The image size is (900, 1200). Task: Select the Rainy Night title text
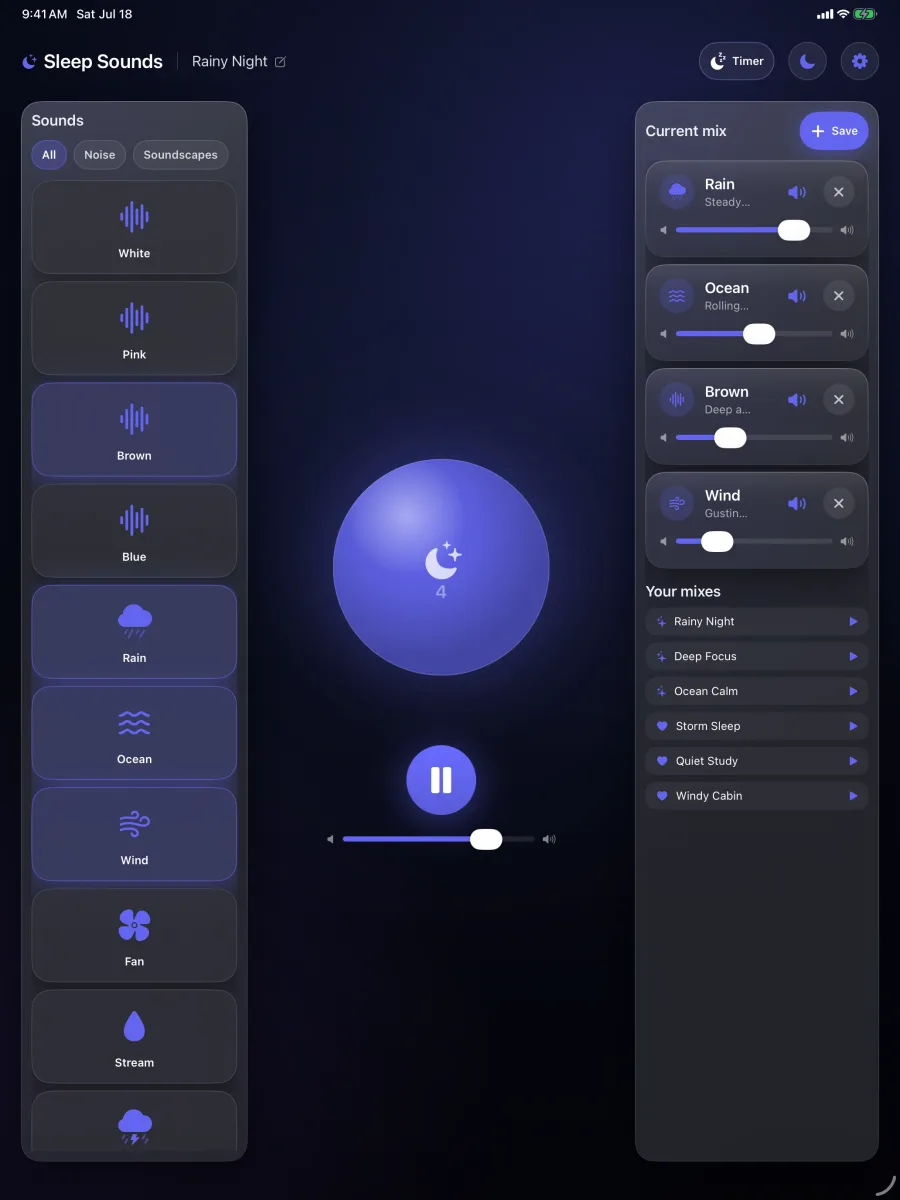tap(230, 61)
